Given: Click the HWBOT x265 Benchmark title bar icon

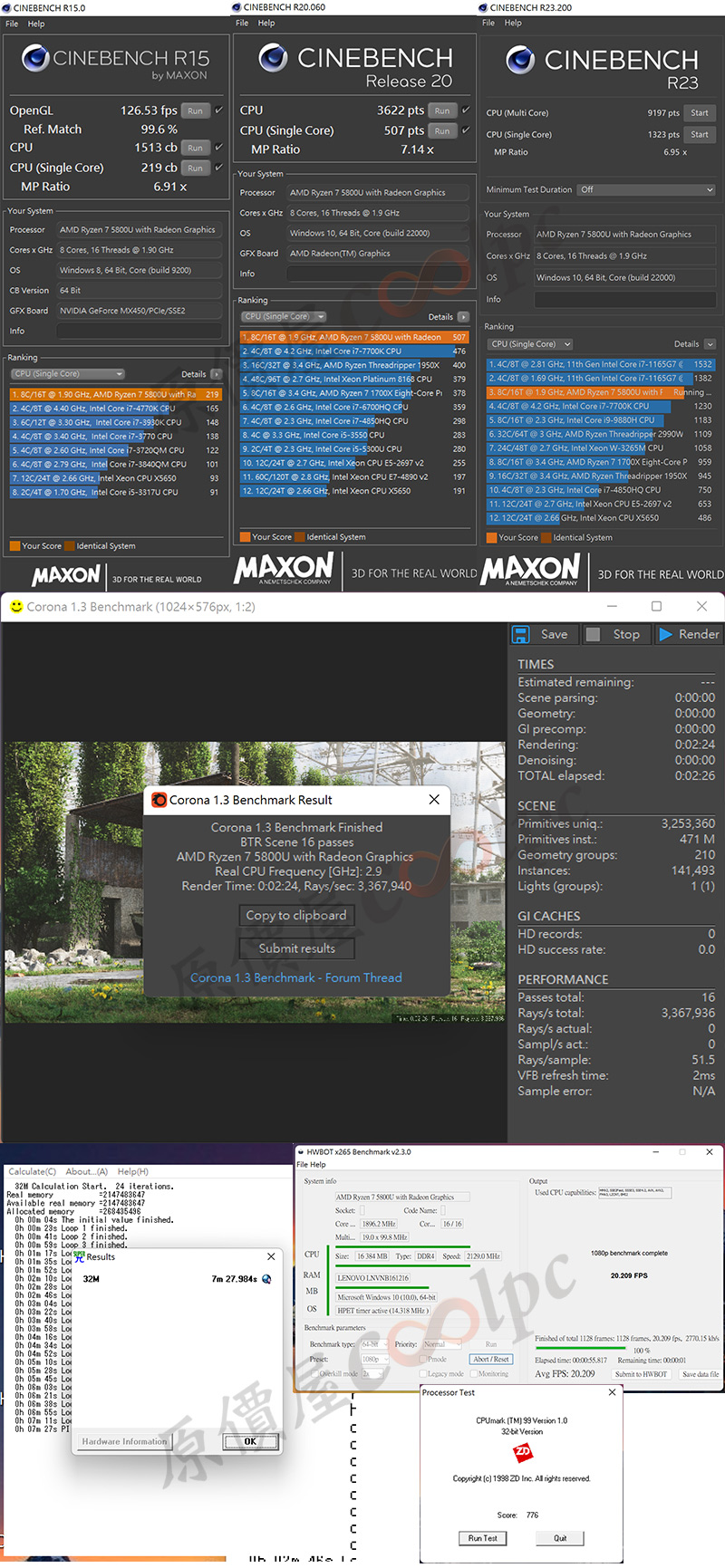Looking at the screenshot, I should pos(301,1152).
